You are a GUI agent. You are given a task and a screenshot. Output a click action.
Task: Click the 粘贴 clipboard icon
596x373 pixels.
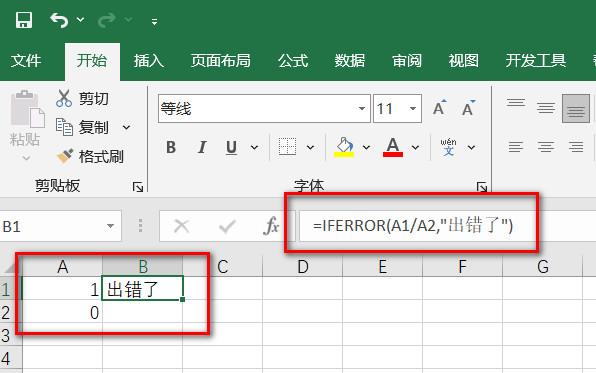27,109
